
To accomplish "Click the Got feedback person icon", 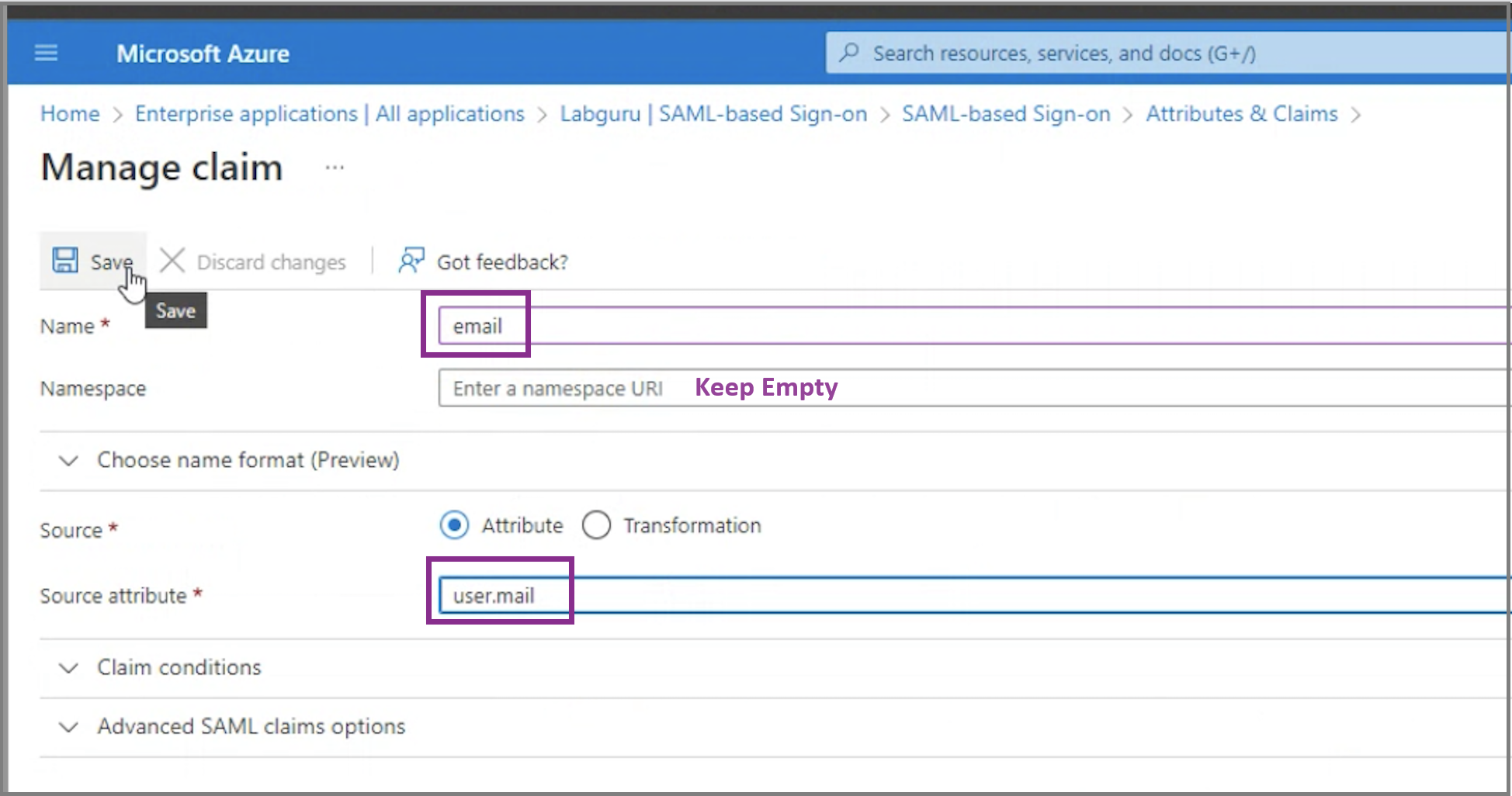I will (x=411, y=261).
